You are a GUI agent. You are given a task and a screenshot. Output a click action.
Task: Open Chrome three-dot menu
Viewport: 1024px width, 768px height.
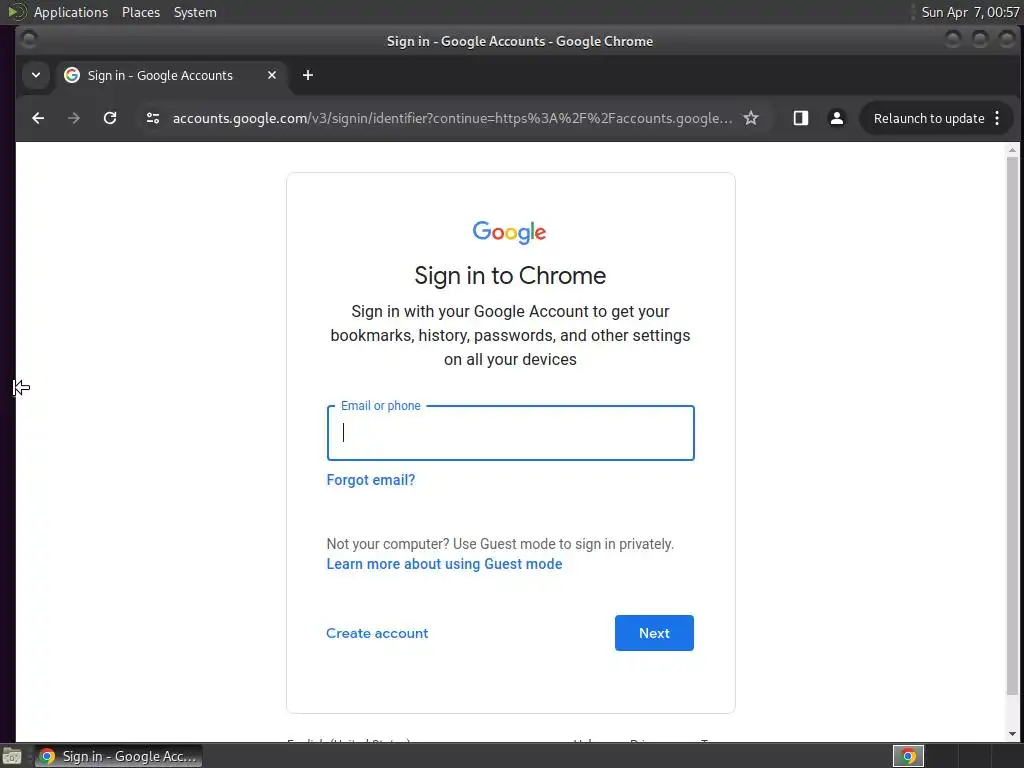click(997, 118)
